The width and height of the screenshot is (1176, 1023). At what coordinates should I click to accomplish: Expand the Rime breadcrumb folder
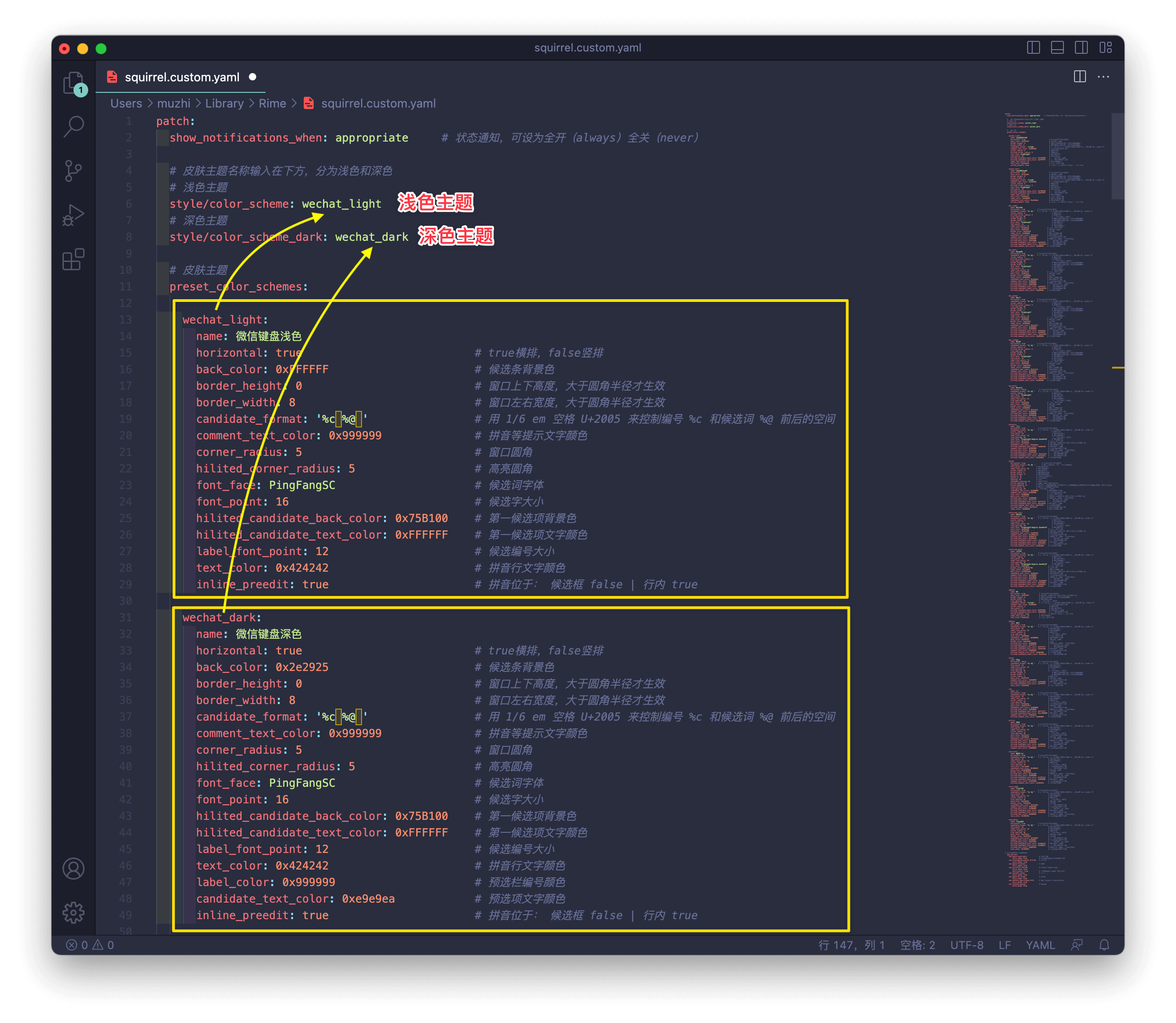(272, 103)
